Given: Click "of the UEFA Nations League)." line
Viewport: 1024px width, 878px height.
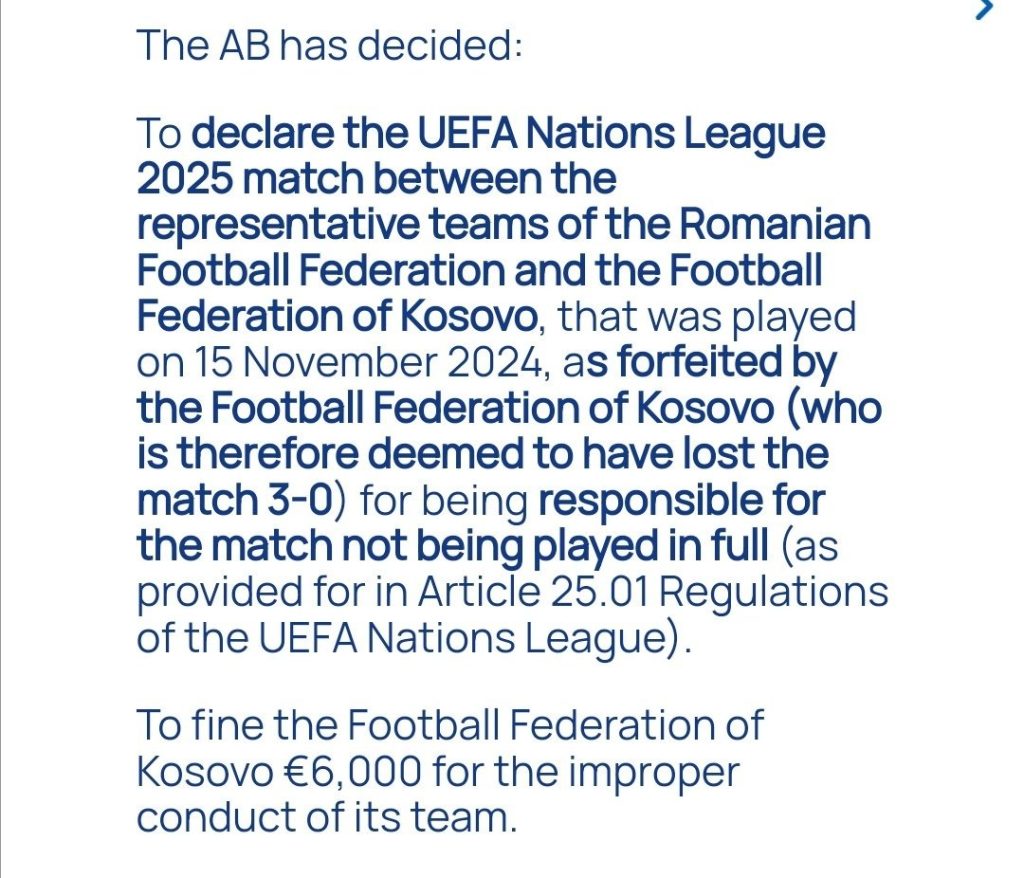Looking at the screenshot, I should [x=413, y=637].
